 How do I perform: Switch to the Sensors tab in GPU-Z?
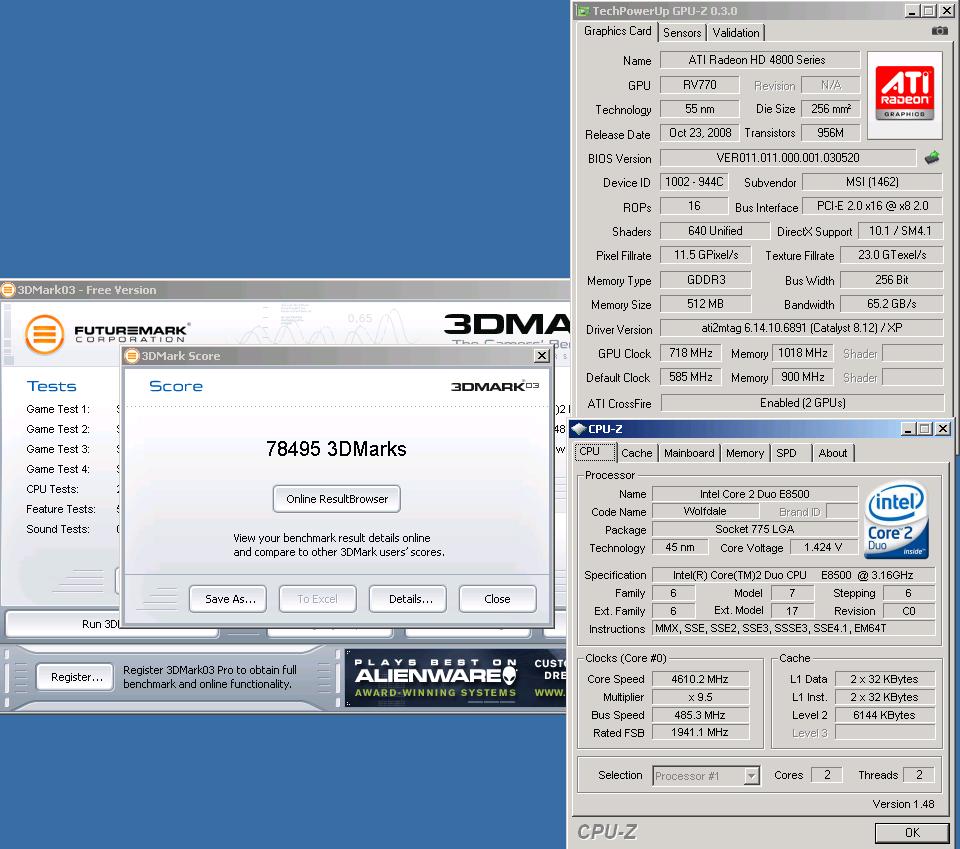point(682,33)
